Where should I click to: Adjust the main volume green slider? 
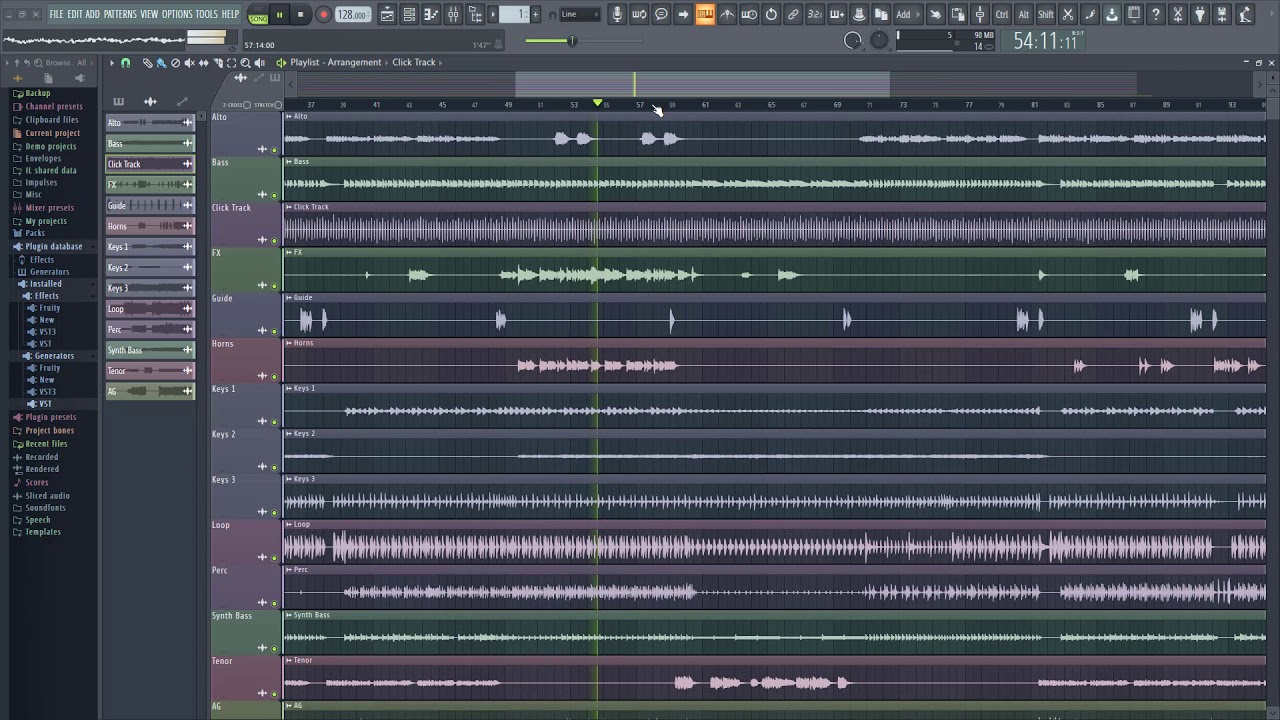coord(572,41)
